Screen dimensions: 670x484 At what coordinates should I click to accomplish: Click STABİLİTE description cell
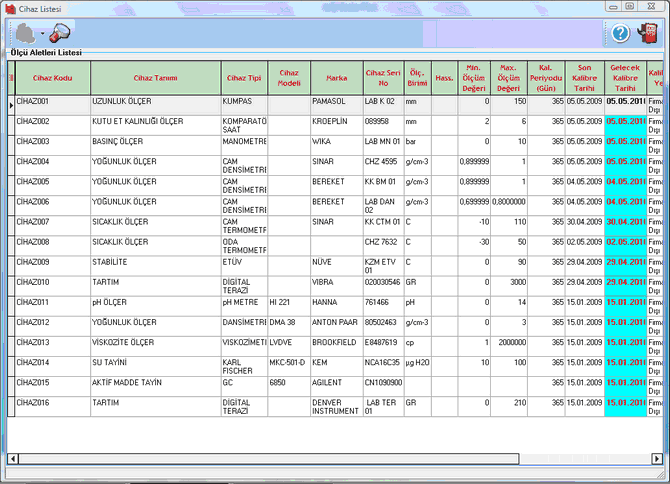coord(156,266)
